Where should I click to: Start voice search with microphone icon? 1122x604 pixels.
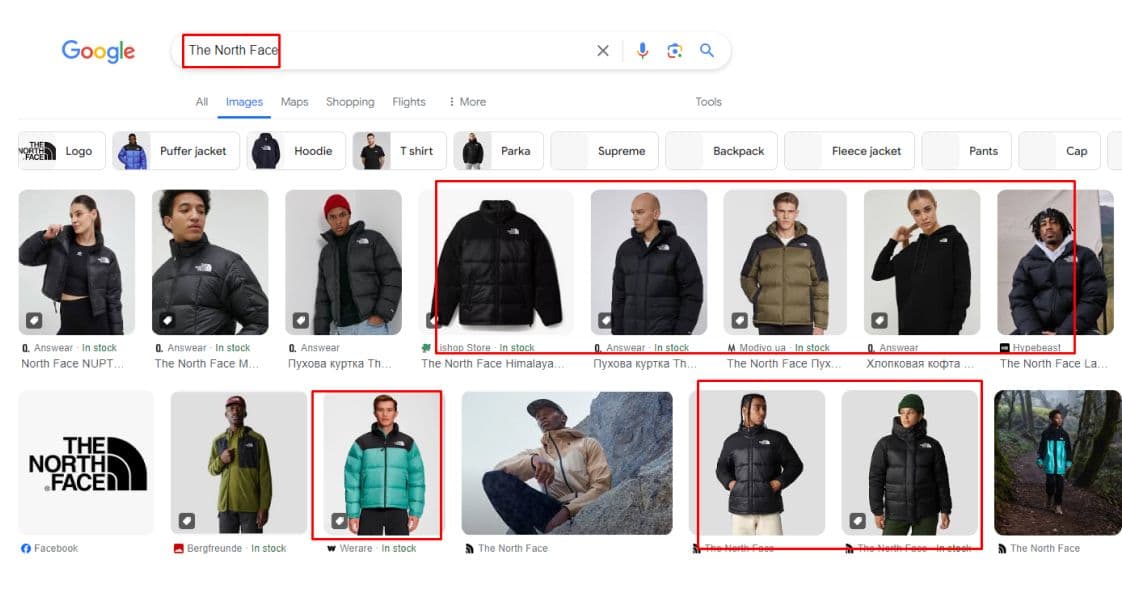pos(643,51)
